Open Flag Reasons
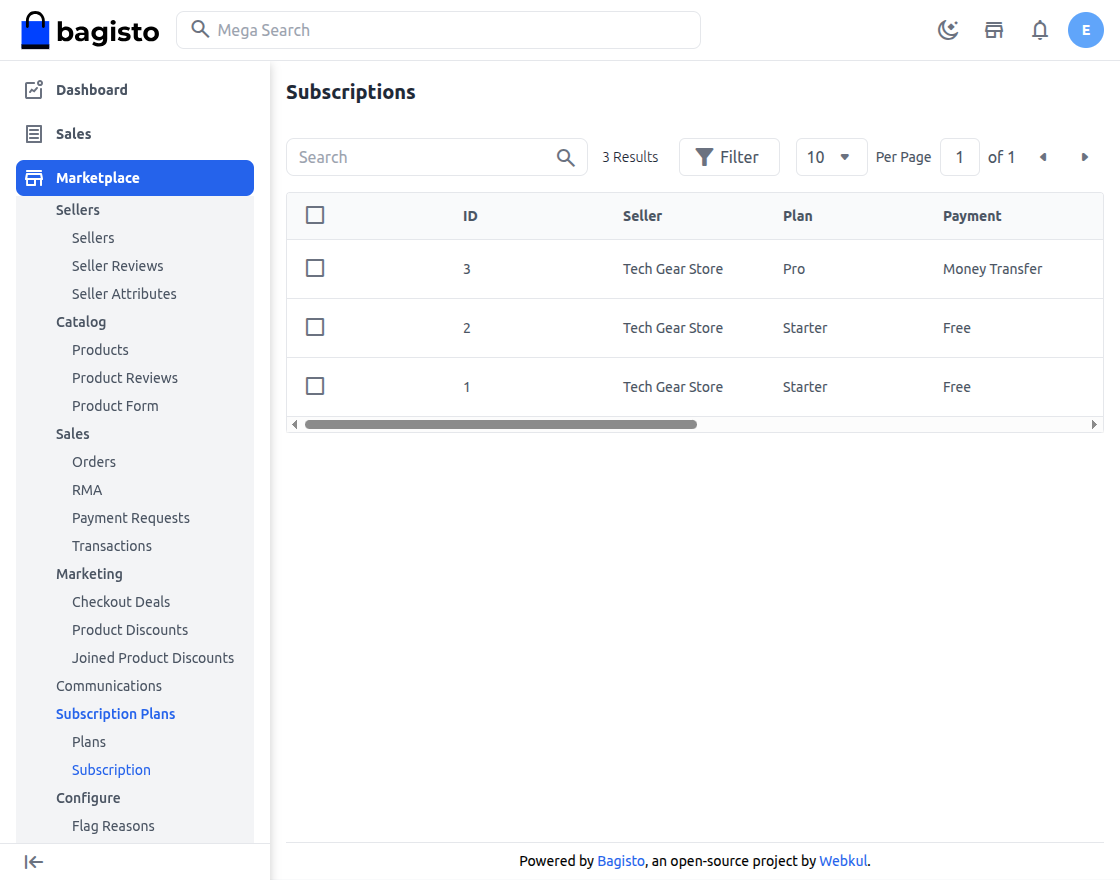Screen dimensions: 1120x880 [113, 826]
